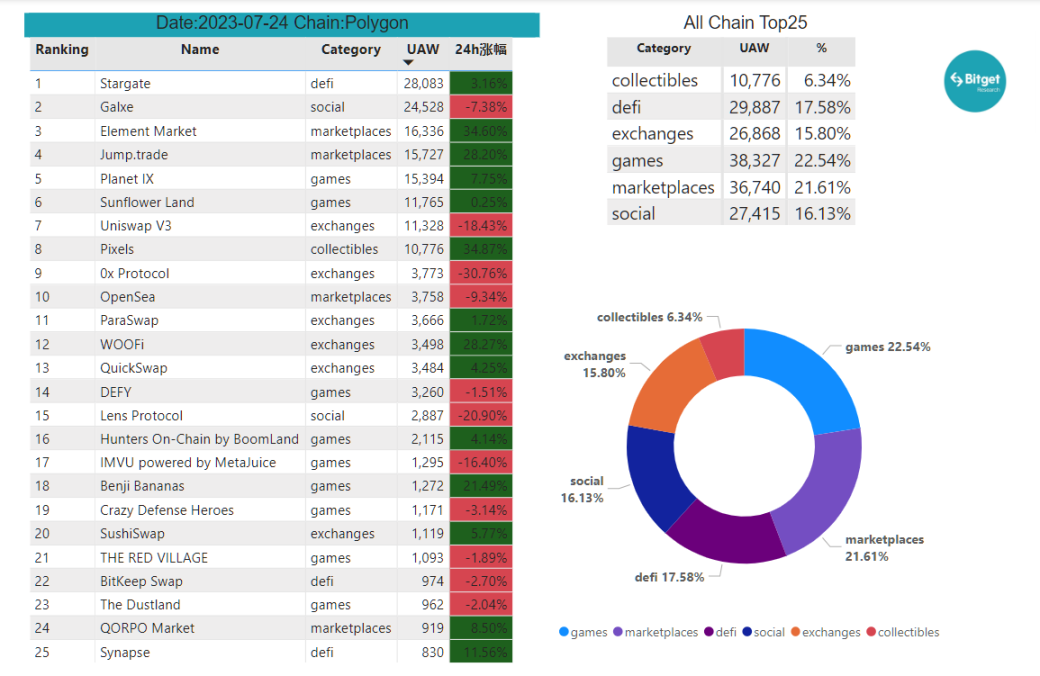Click defi row in All Chain table
Image resolution: width=1040 pixels, height=676 pixels.
[731, 107]
